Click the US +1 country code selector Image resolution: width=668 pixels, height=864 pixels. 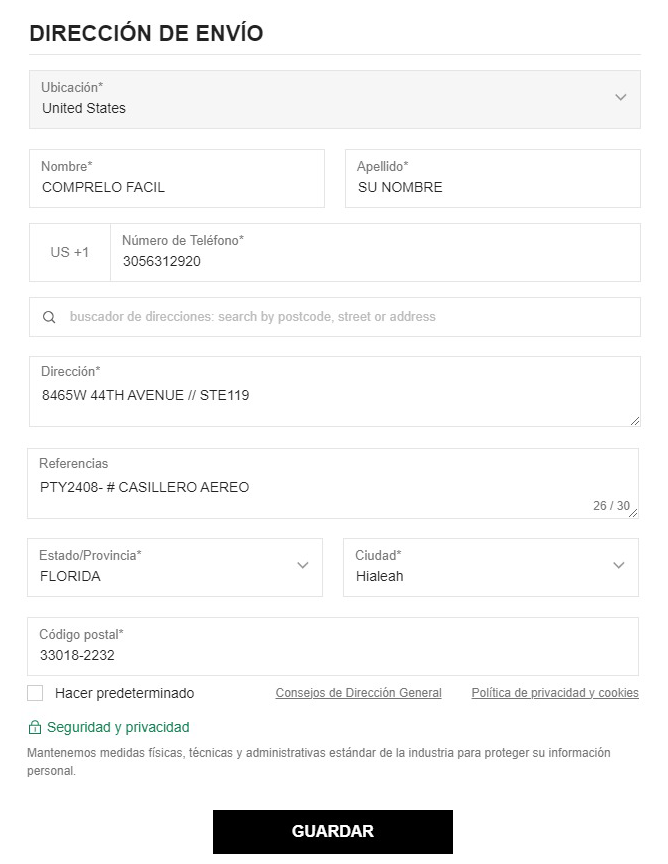pos(70,252)
